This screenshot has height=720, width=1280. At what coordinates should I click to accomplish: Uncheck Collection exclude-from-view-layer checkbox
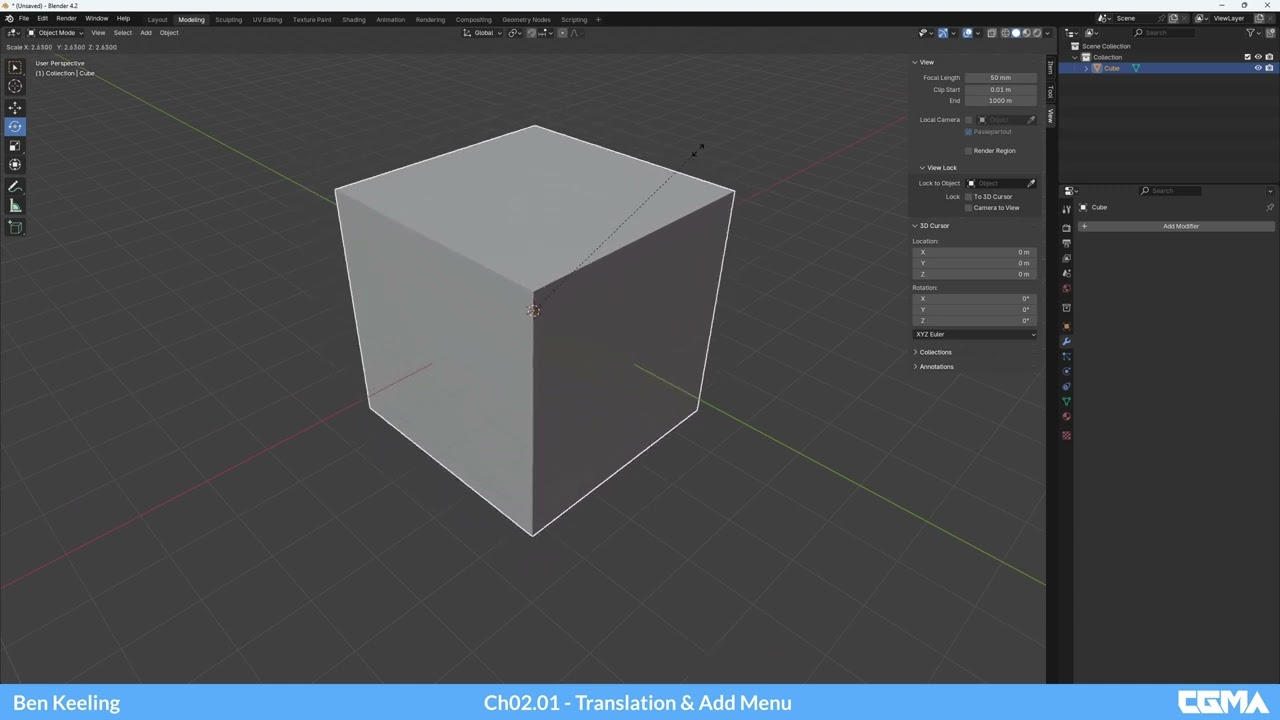[1247, 57]
